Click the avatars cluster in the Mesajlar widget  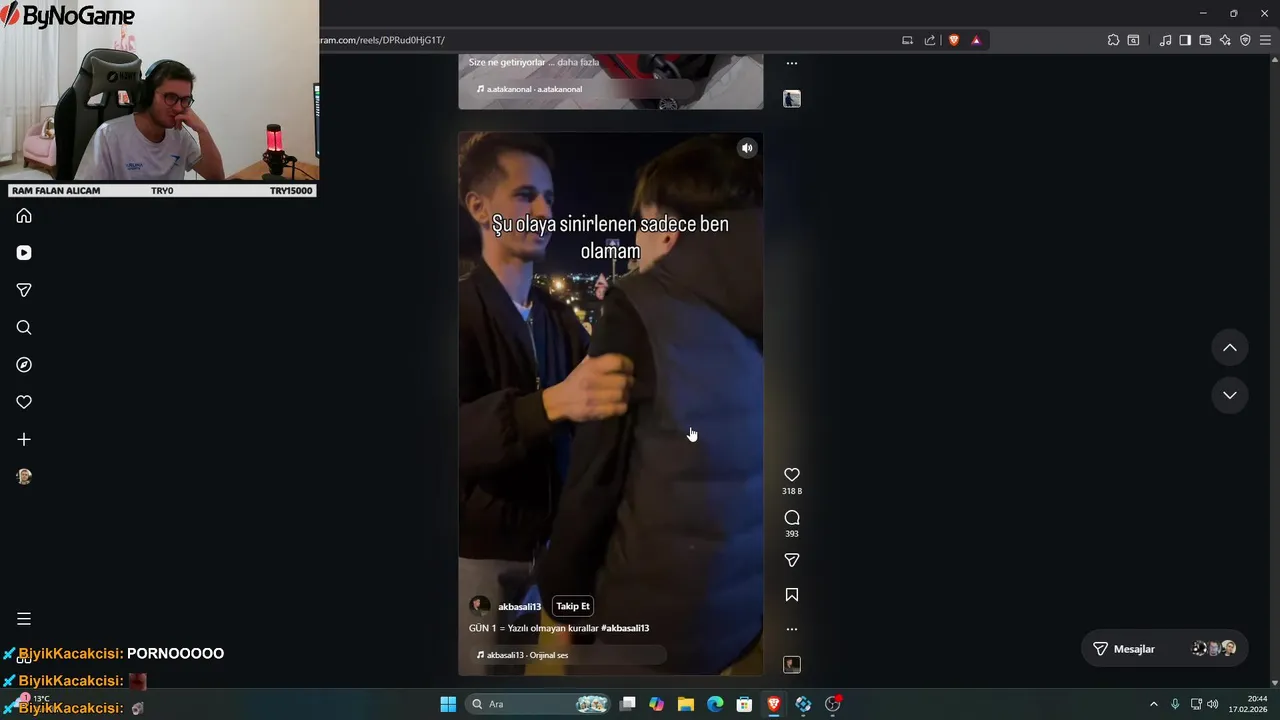click(1214, 649)
